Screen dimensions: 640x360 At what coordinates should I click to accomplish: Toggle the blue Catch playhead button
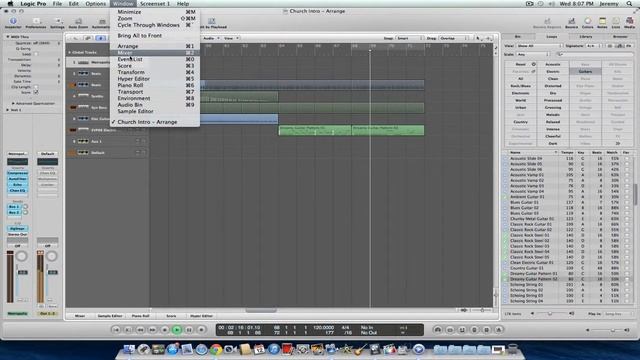[100, 38]
